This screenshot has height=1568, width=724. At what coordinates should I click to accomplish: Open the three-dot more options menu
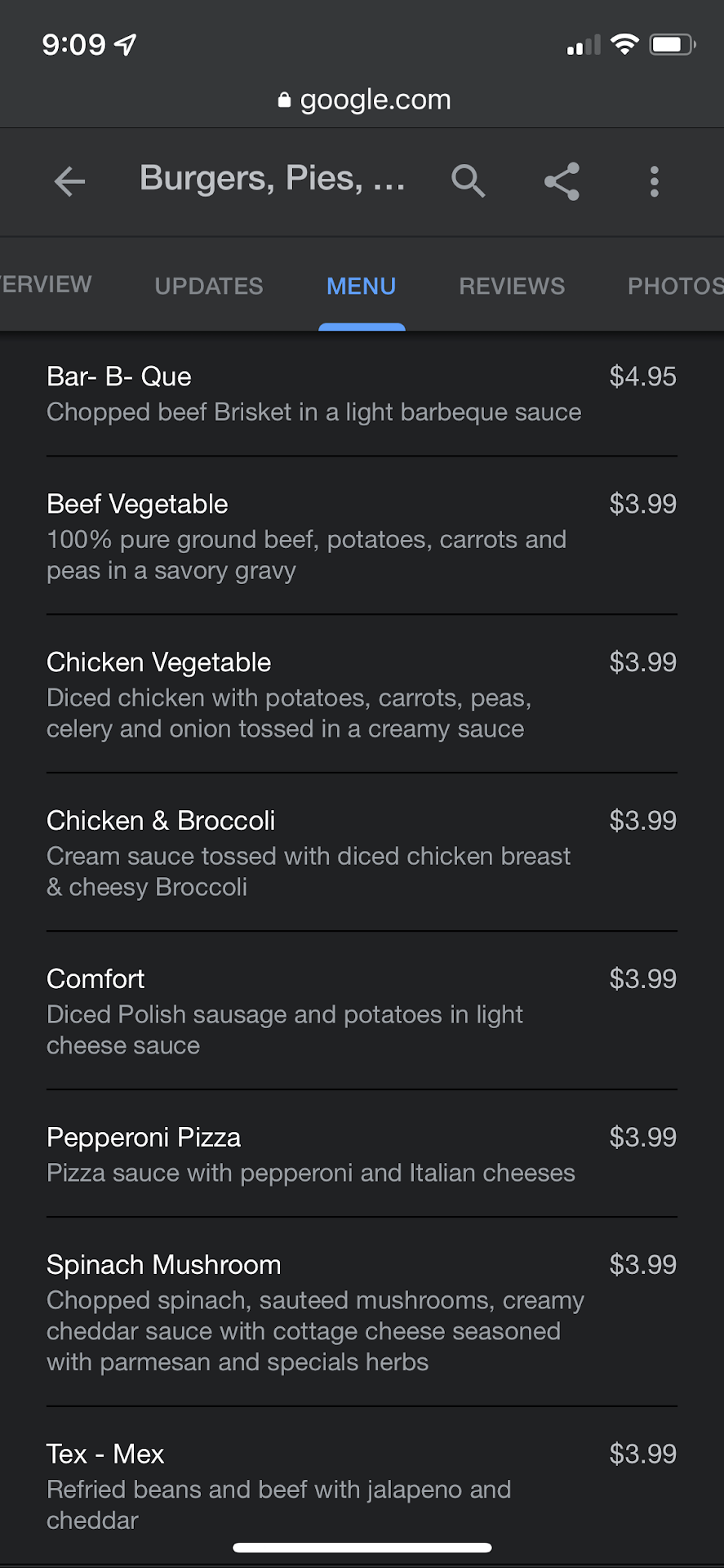pyautogui.click(x=654, y=181)
